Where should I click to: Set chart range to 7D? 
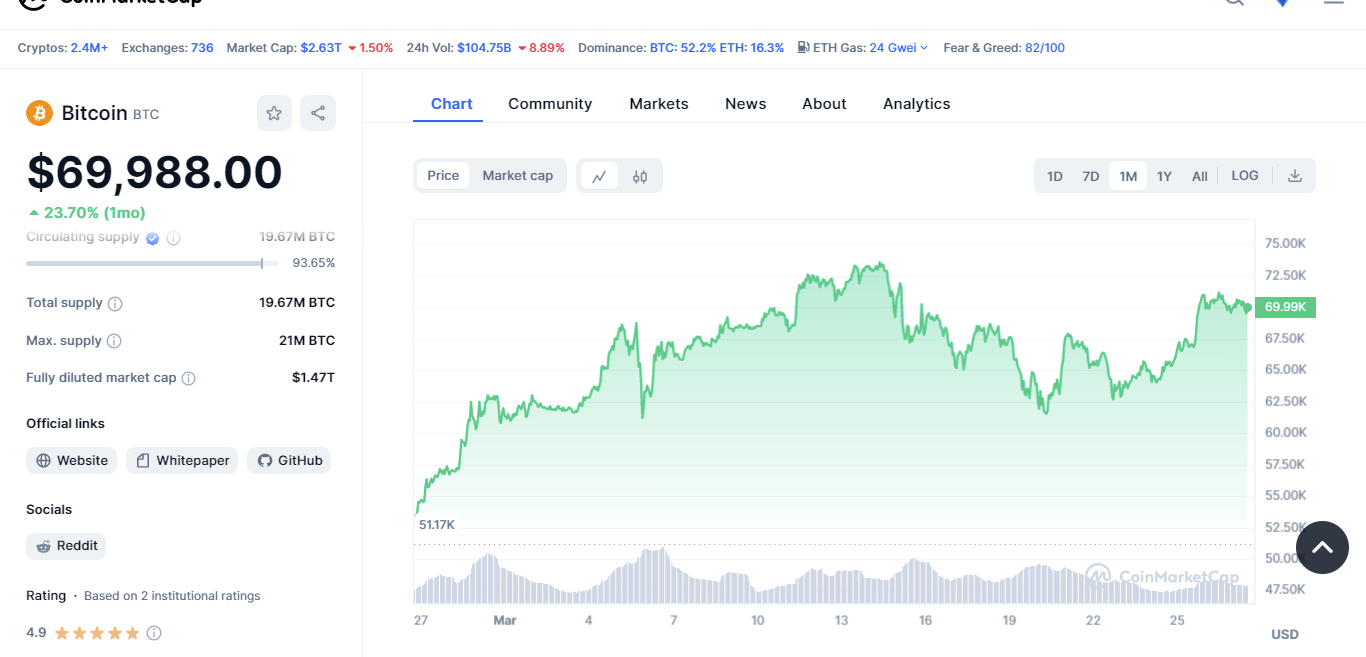click(x=1091, y=176)
